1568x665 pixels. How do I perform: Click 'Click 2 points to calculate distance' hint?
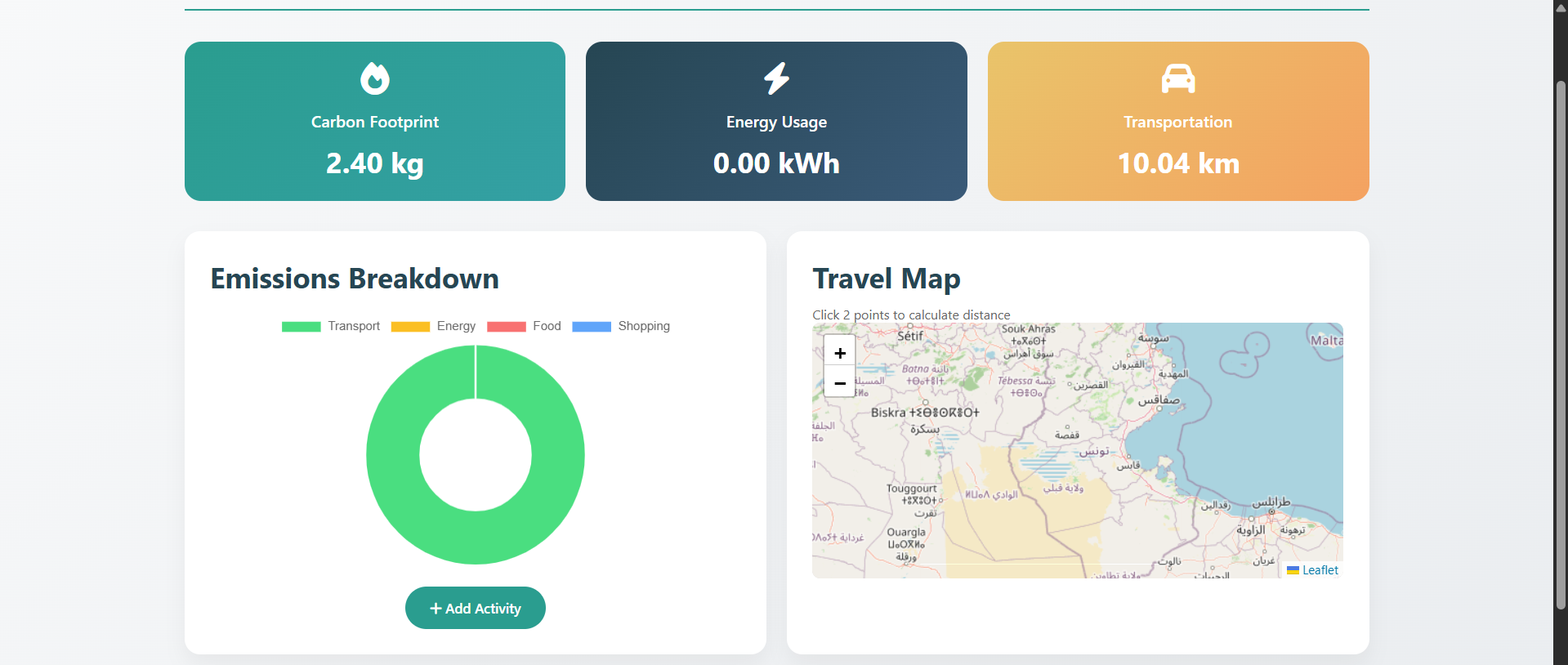[x=911, y=315]
